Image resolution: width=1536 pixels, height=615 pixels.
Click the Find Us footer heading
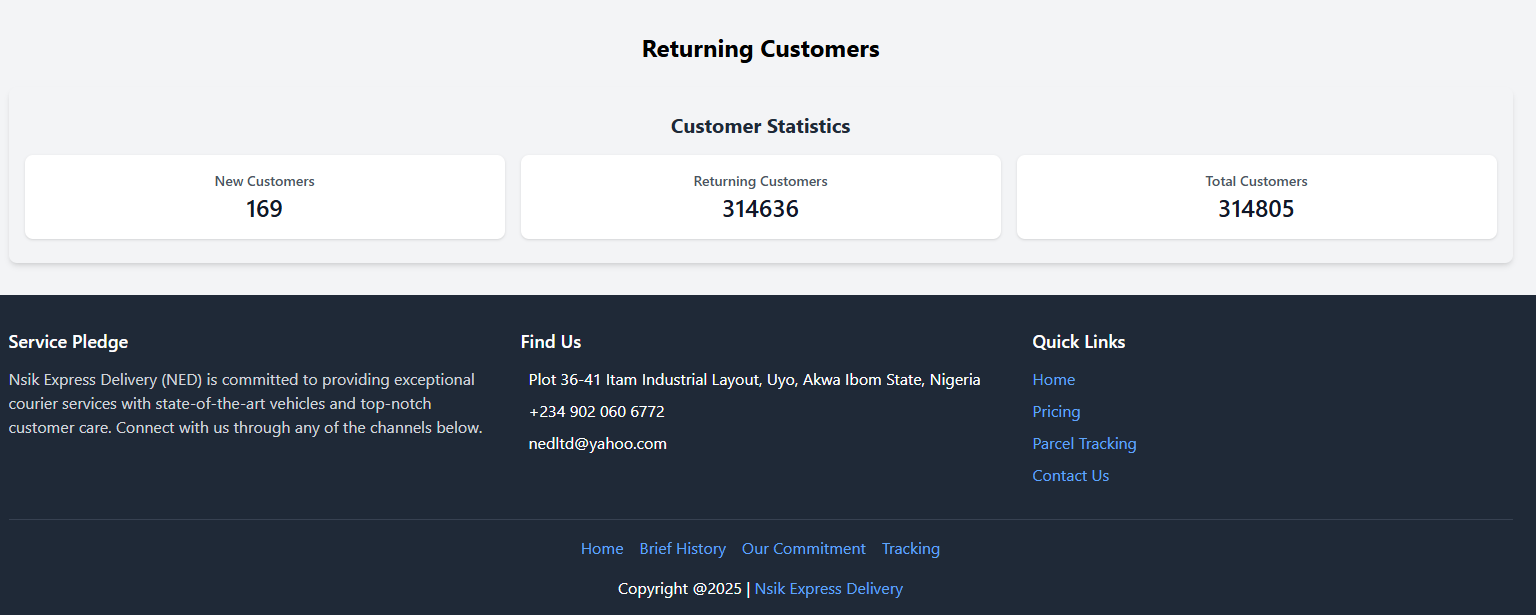pos(550,342)
